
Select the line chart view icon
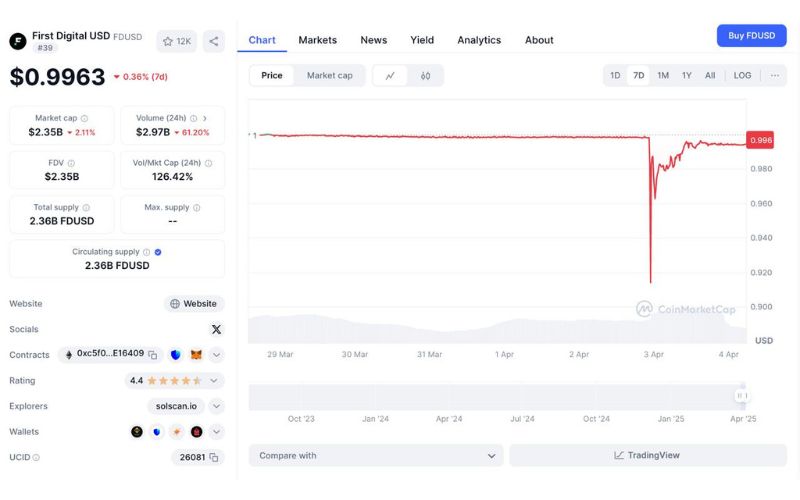pyautogui.click(x=390, y=75)
